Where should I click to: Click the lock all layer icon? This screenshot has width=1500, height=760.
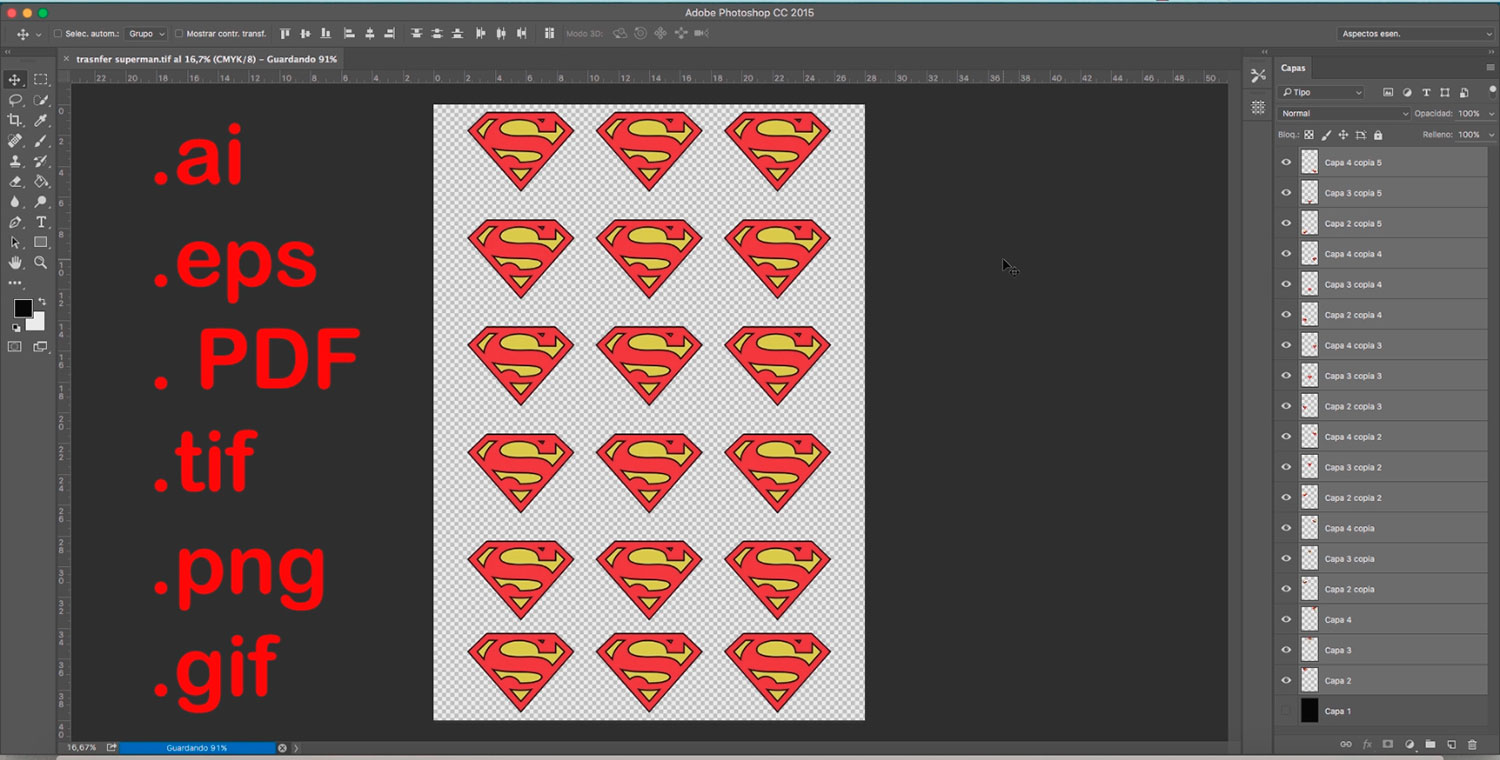pos(1378,135)
